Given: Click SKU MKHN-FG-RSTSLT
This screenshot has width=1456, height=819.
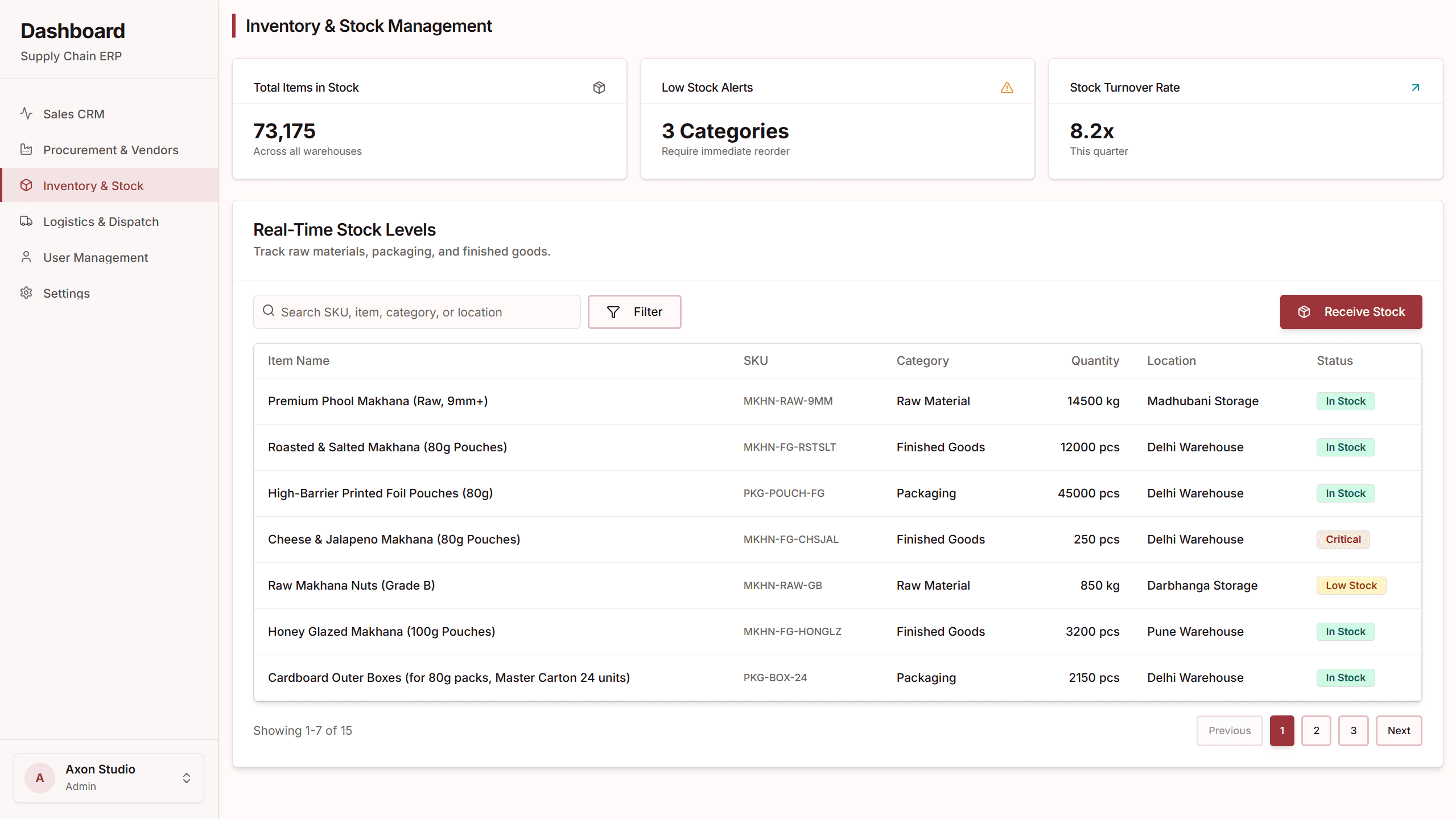Looking at the screenshot, I should point(790,447).
